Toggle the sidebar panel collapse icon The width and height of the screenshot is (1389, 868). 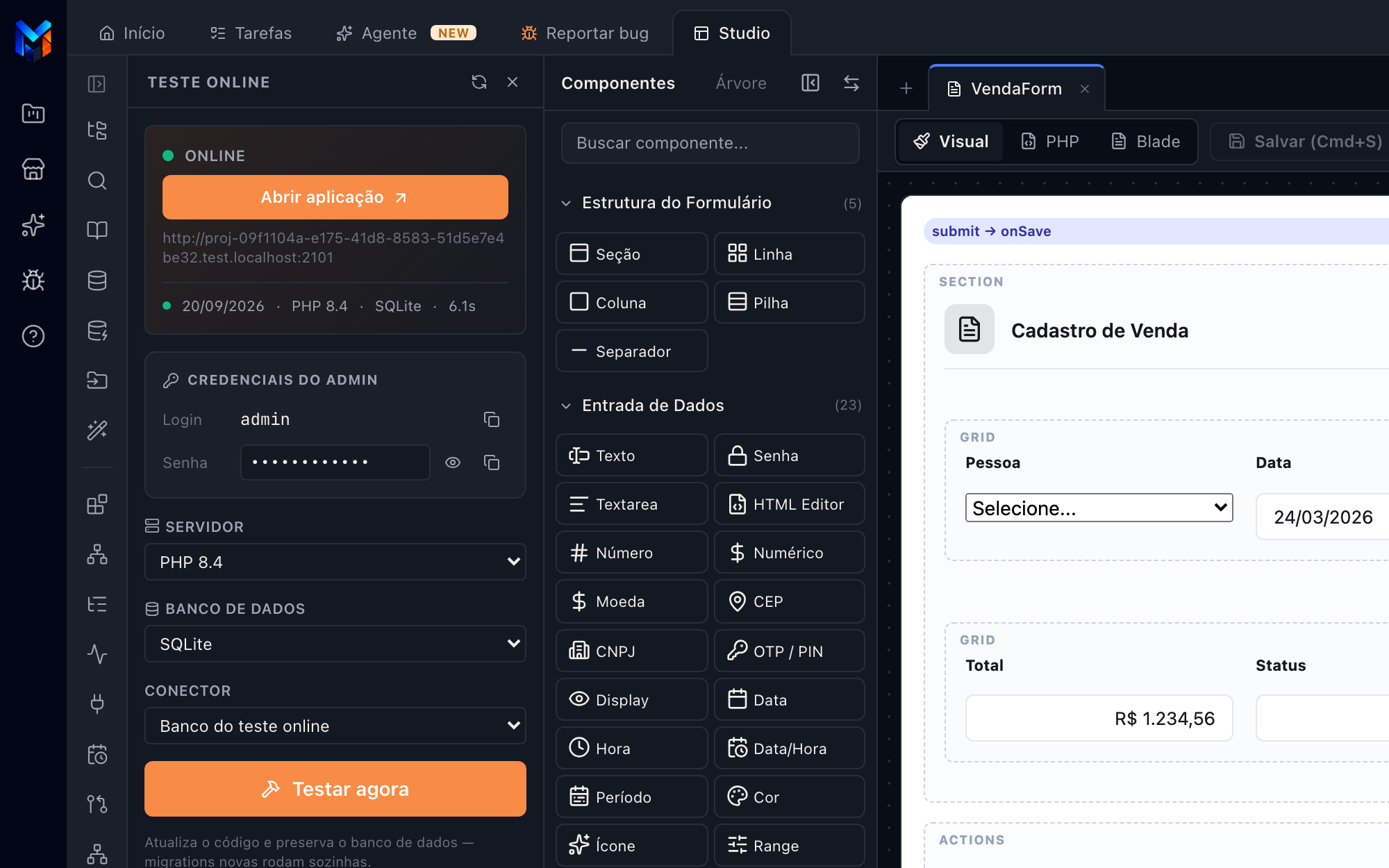[x=97, y=84]
